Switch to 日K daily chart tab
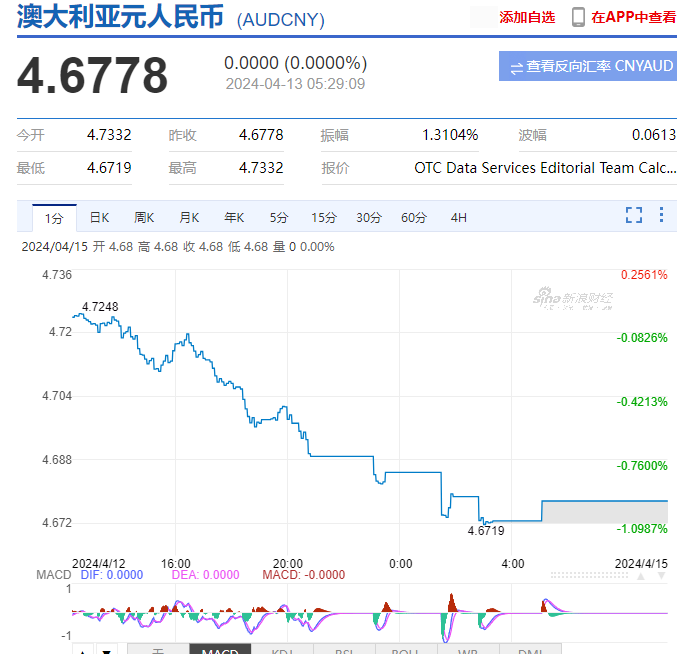 [x=99, y=217]
